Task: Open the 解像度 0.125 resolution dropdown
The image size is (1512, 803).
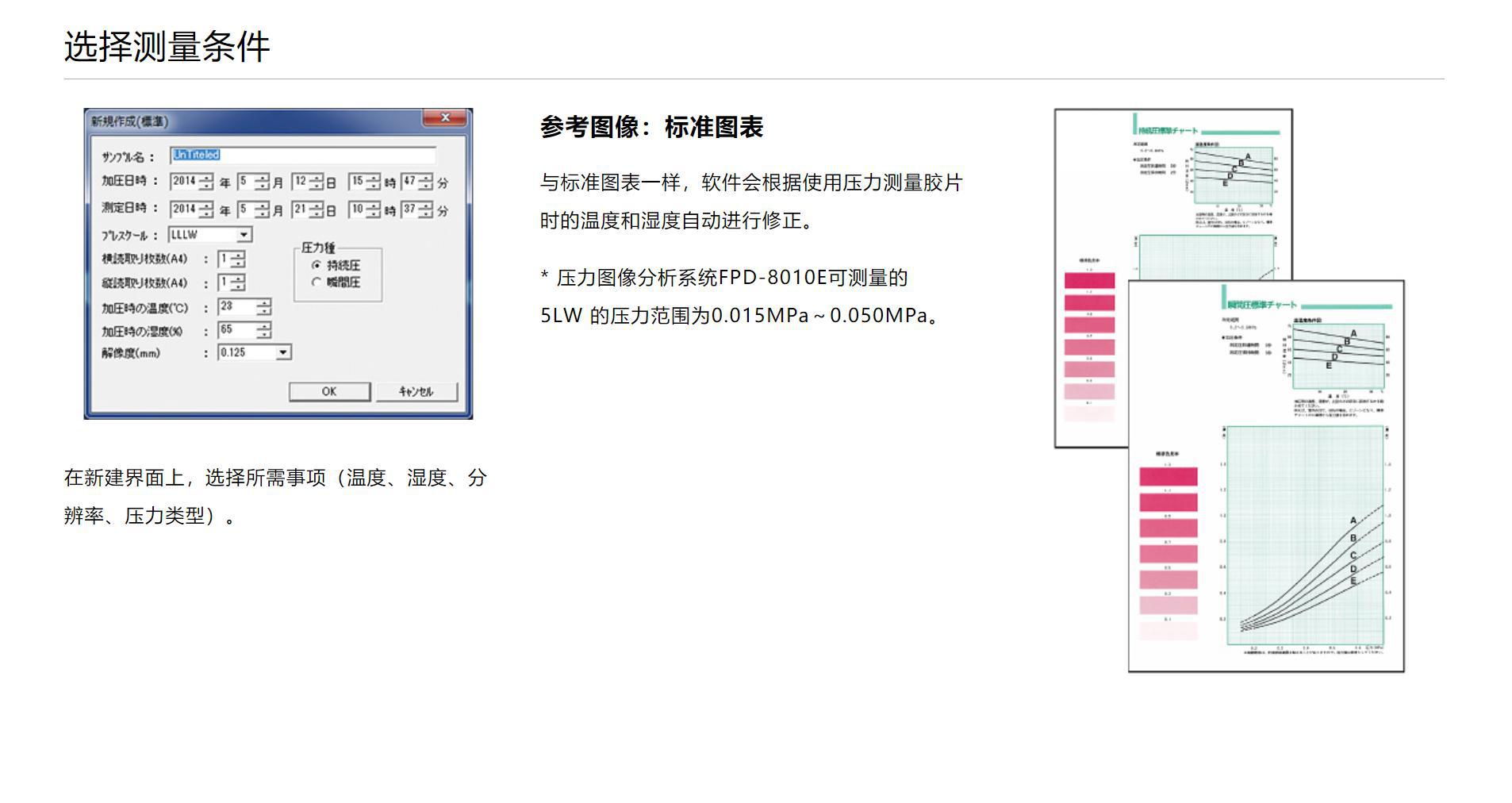Action: coord(255,352)
